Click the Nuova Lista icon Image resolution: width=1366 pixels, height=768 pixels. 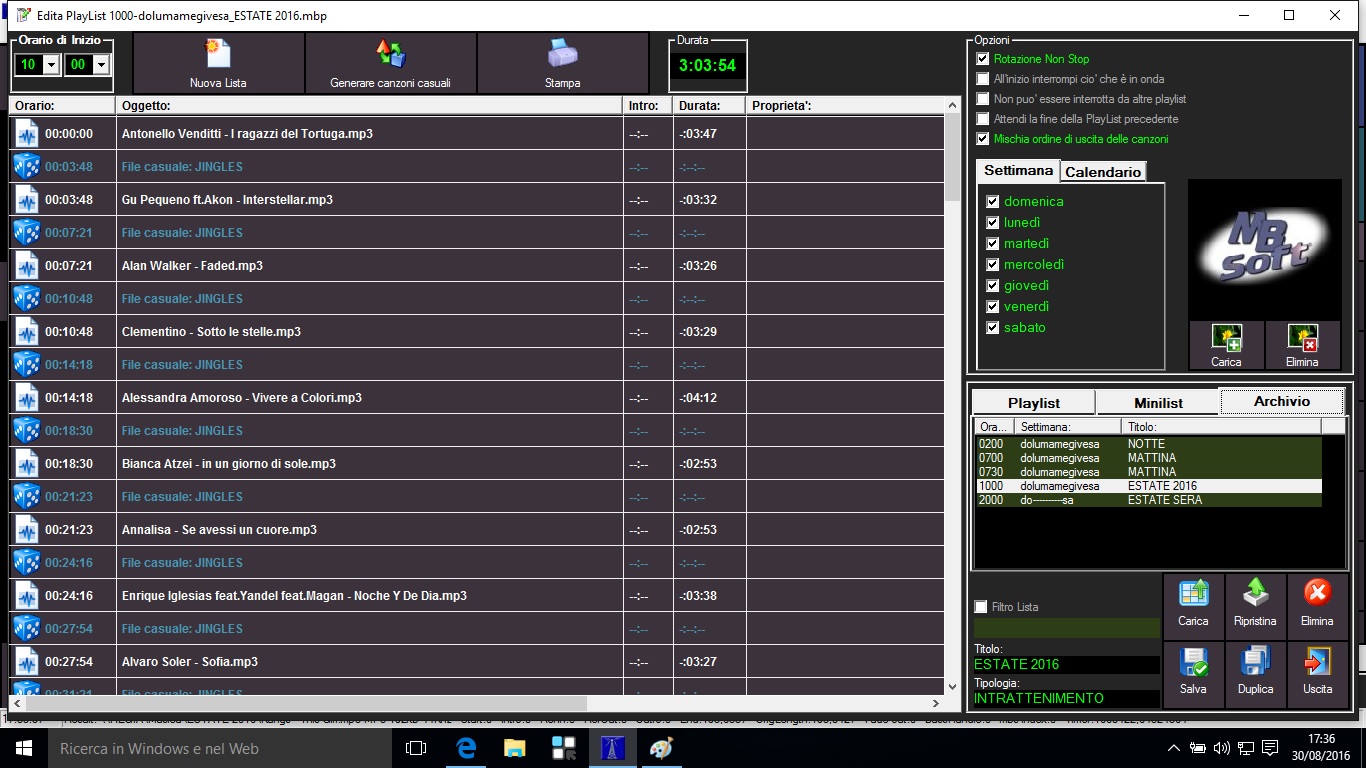(218, 55)
